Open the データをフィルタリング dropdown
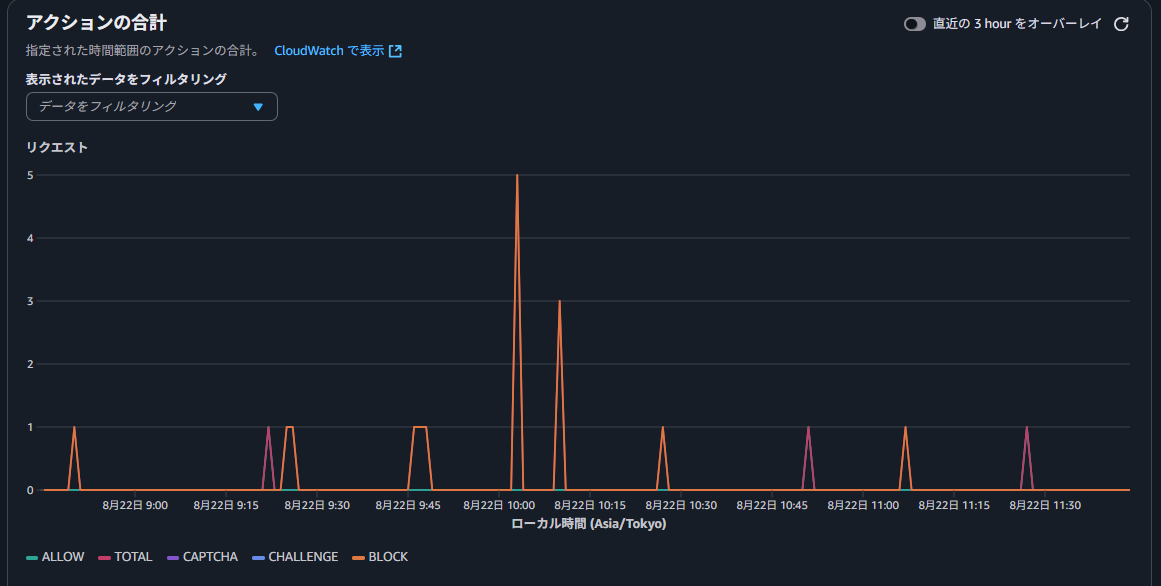 point(151,106)
